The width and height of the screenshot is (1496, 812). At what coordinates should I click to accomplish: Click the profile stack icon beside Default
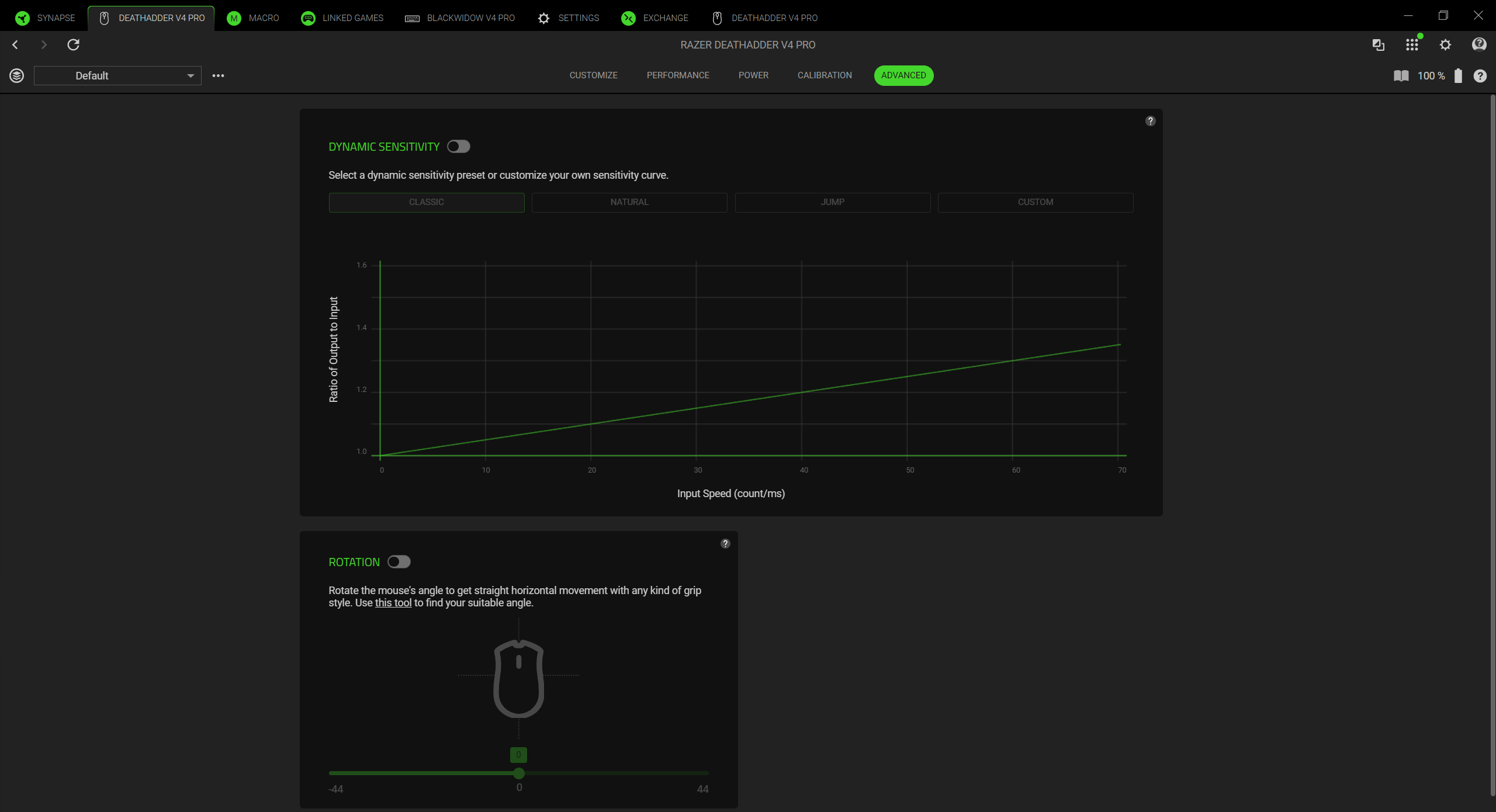[x=17, y=75]
